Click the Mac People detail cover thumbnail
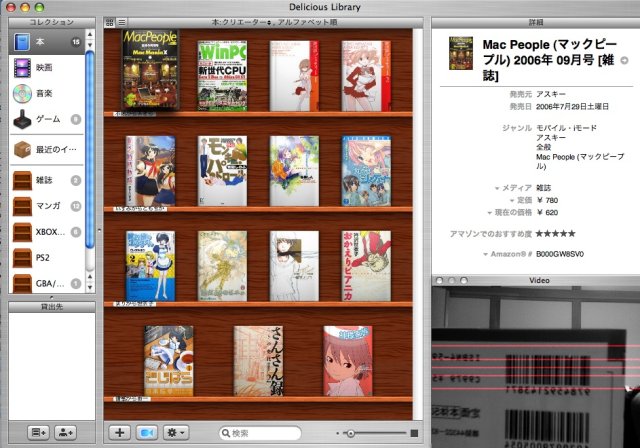Image resolution: width=640 pixels, height=448 pixels. [x=461, y=53]
